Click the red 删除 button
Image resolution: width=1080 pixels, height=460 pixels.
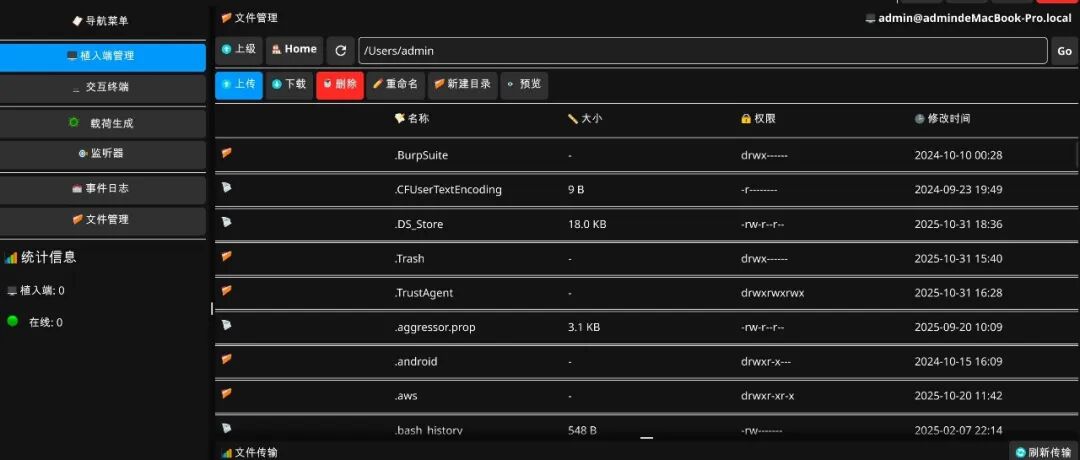340,85
